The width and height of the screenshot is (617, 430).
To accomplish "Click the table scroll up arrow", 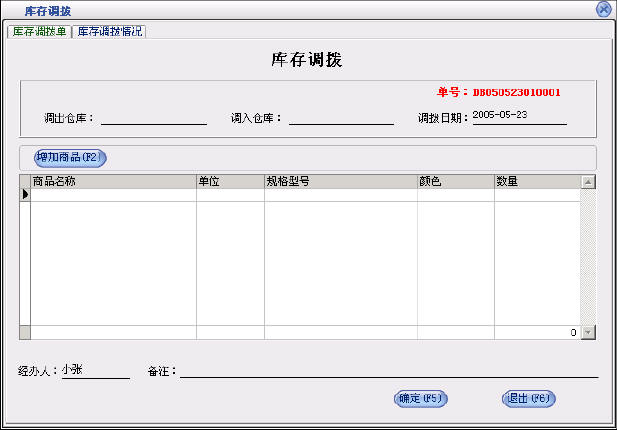I will 588,182.
